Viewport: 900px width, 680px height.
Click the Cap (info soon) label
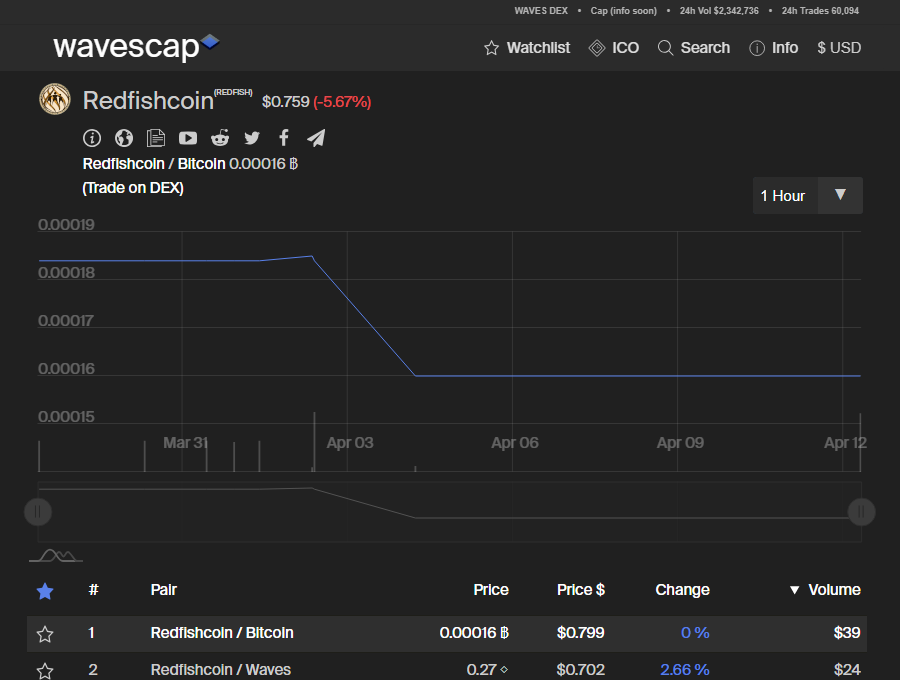tap(623, 11)
